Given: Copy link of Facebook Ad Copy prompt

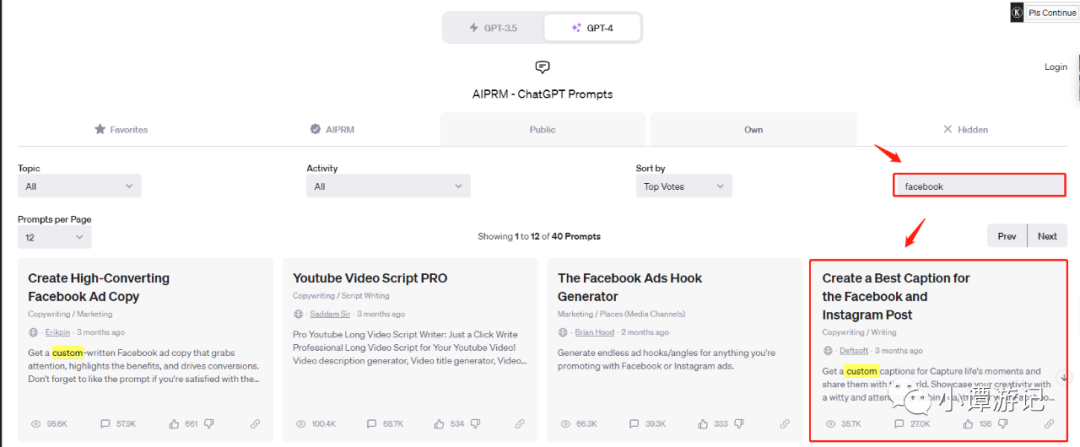Looking at the screenshot, I should pos(255,424).
